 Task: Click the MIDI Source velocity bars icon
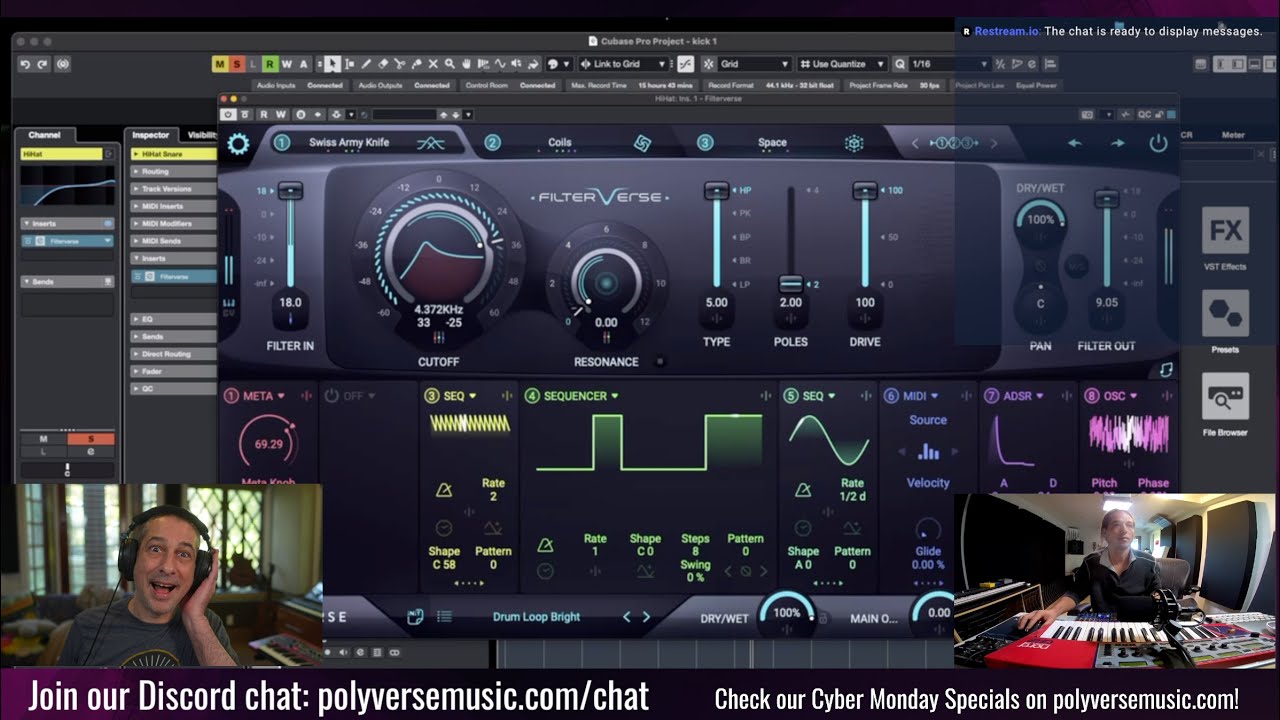tap(928, 452)
